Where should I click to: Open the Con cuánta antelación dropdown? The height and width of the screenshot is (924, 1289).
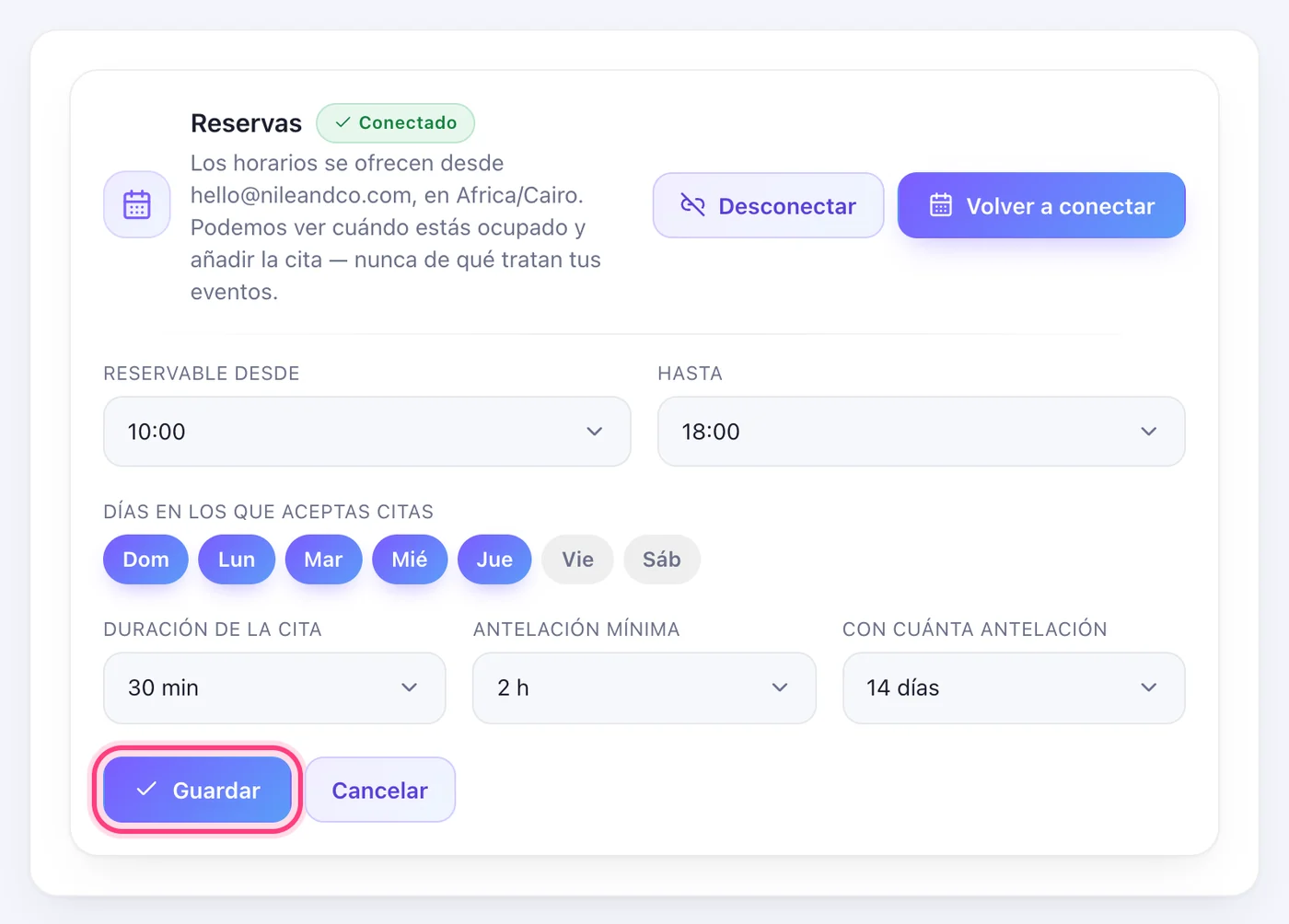click(1014, 688)
